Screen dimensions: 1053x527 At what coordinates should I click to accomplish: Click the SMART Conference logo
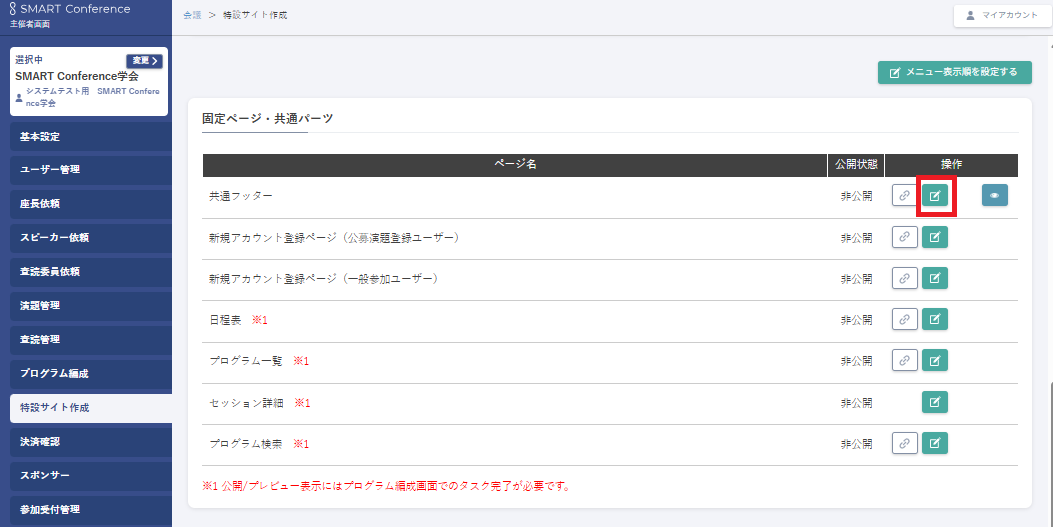click(68, 10)
